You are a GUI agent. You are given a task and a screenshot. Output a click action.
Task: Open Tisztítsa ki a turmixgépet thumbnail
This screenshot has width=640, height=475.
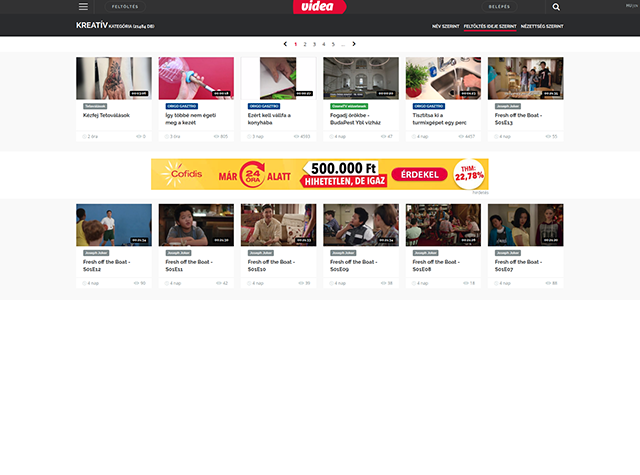tap(443, 78)
